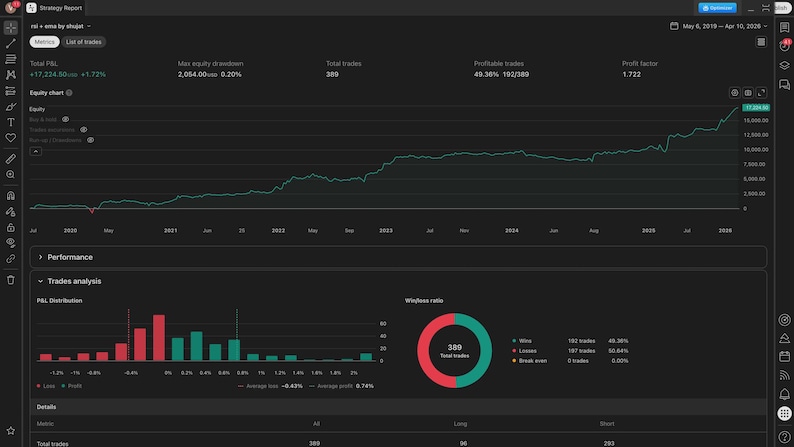Open the economic calendar panel
794x447 pixels.
click(784, 356)
